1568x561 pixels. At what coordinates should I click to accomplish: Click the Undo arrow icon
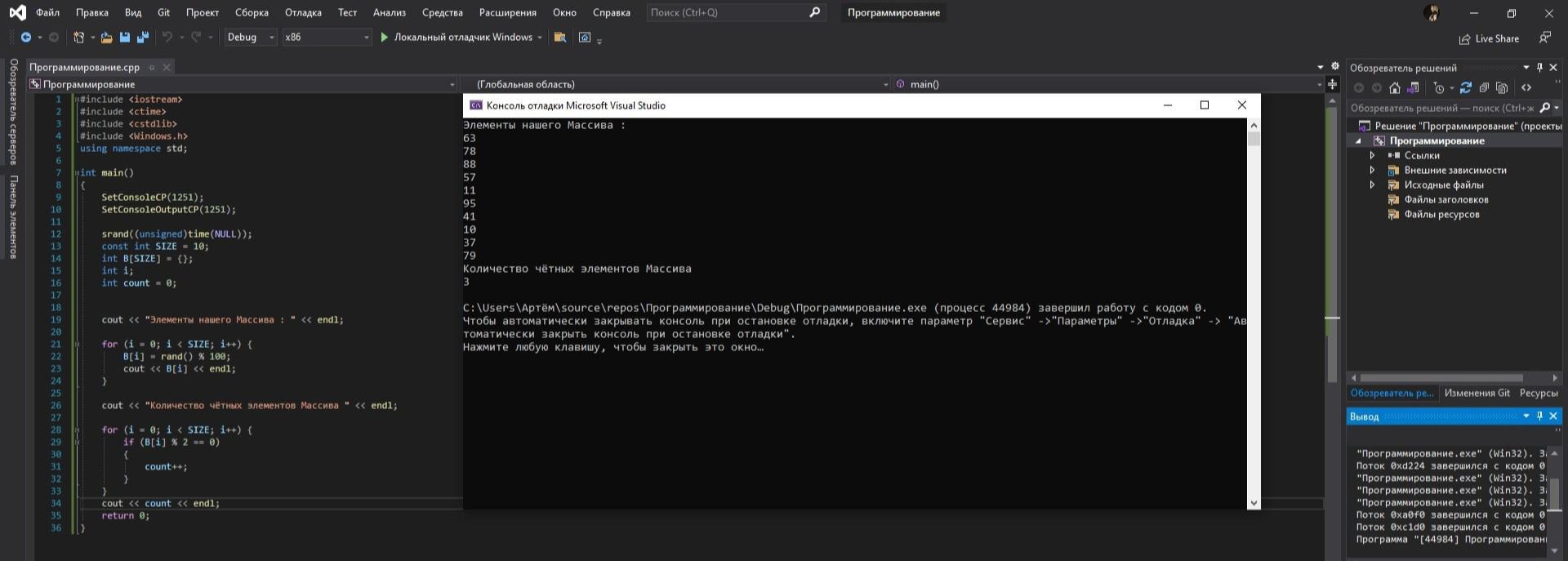167,38
